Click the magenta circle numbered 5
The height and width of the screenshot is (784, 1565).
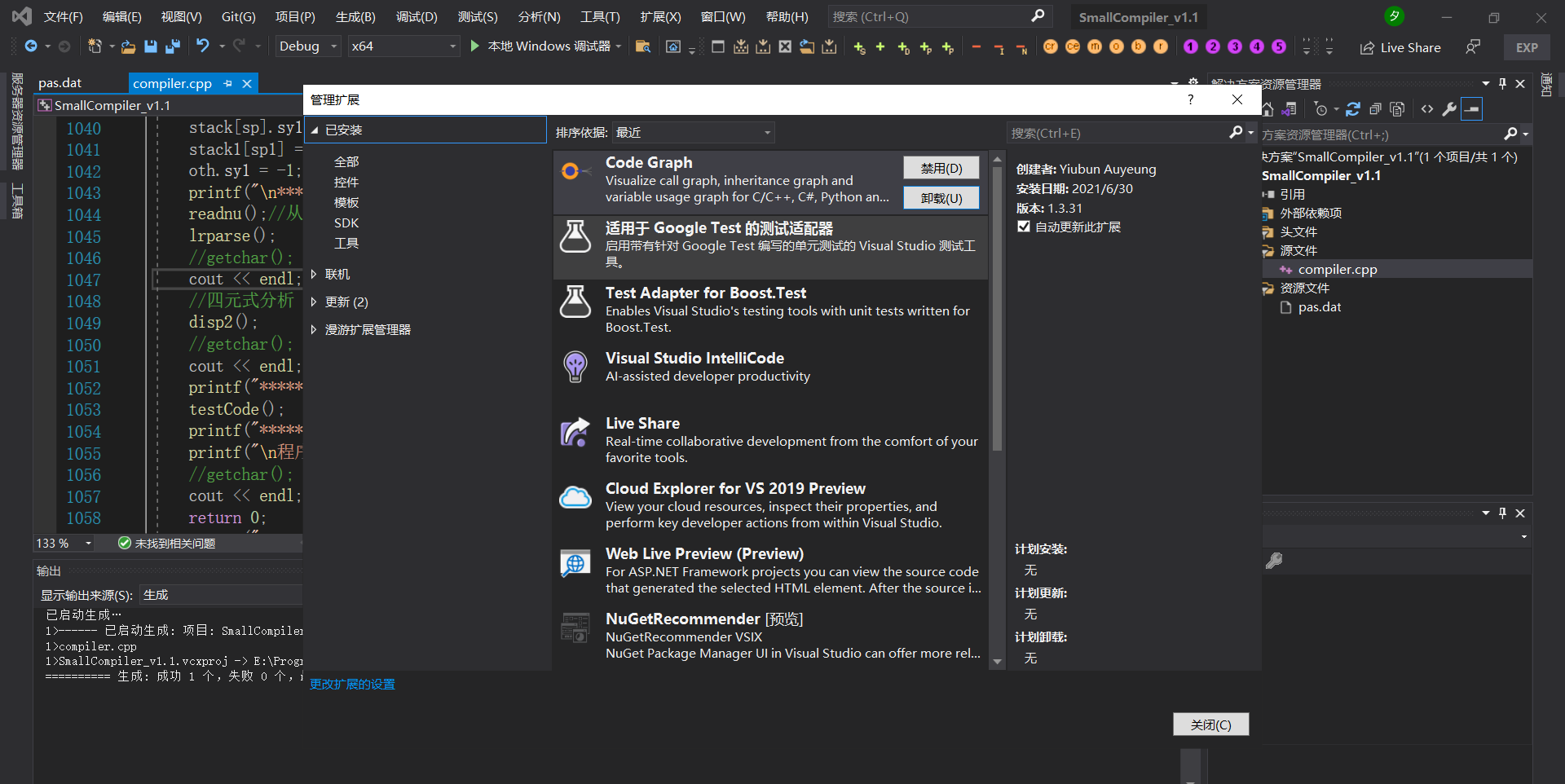1279,46
